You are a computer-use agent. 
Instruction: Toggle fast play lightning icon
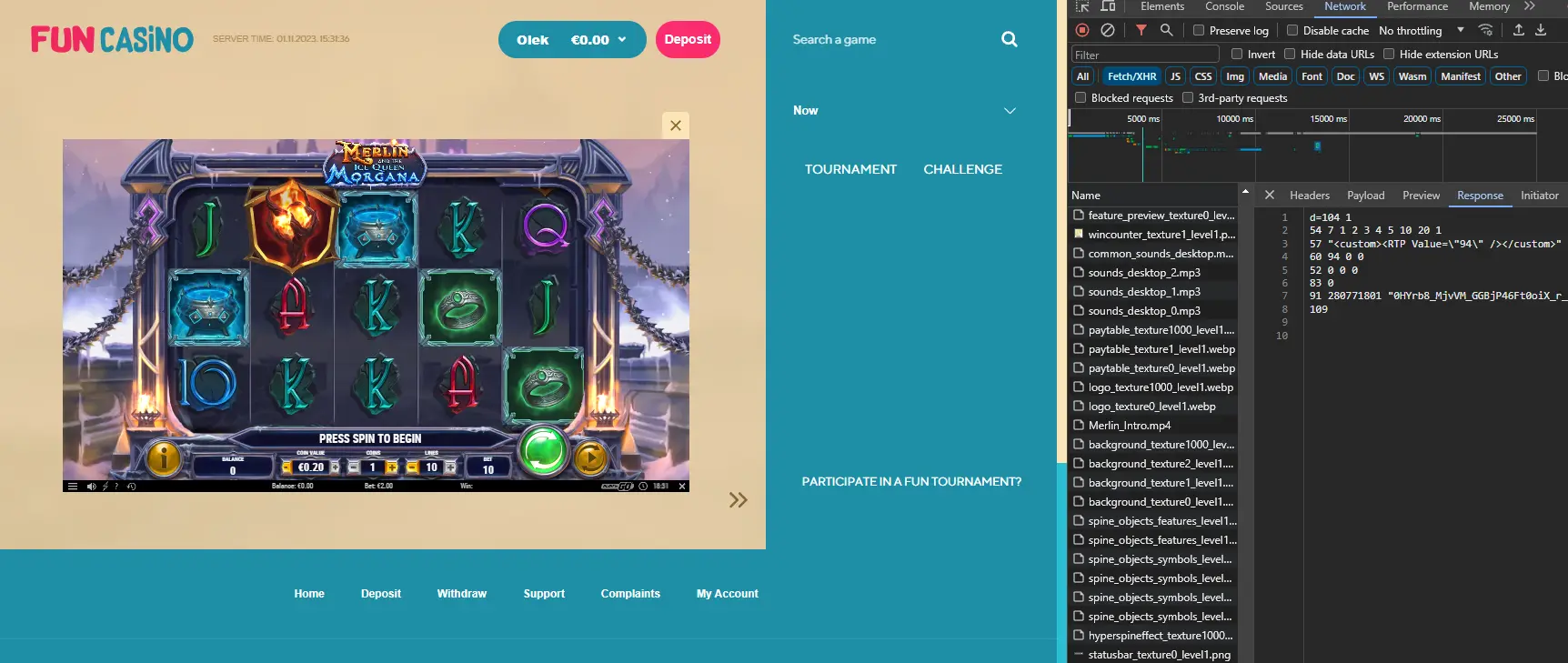click(106, 487)
